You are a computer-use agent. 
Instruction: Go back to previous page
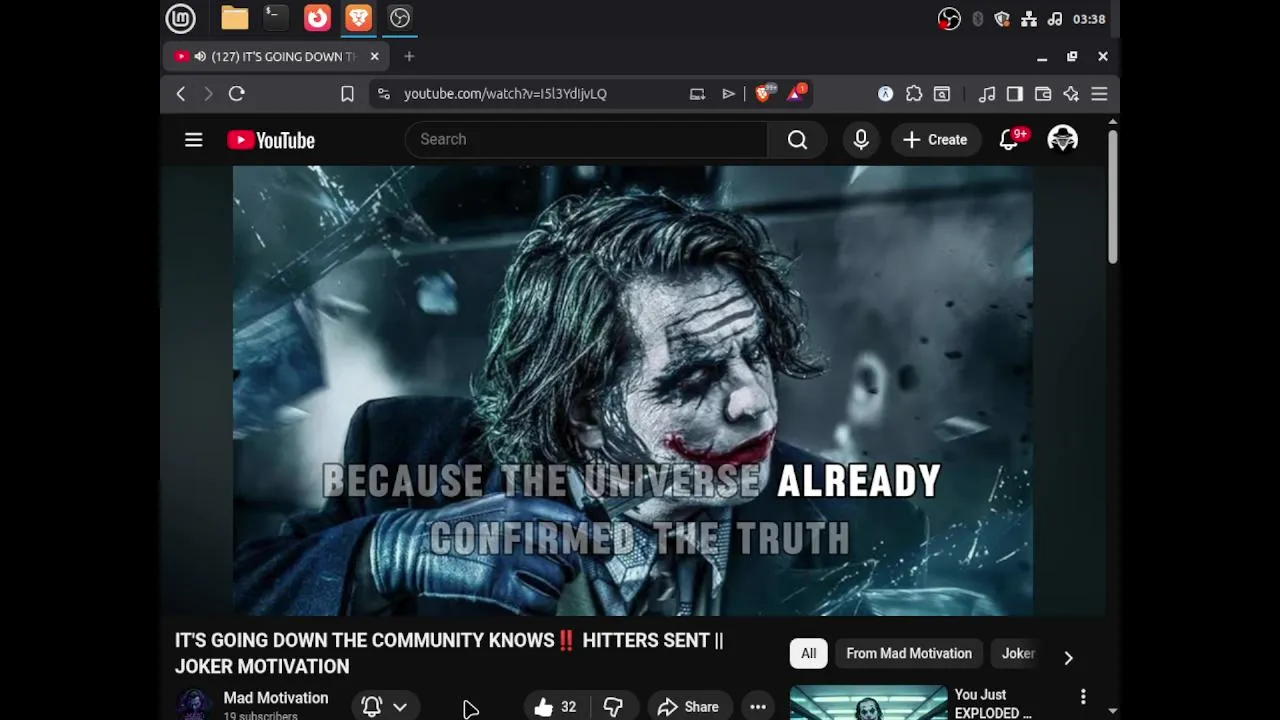tap(181, 94)
